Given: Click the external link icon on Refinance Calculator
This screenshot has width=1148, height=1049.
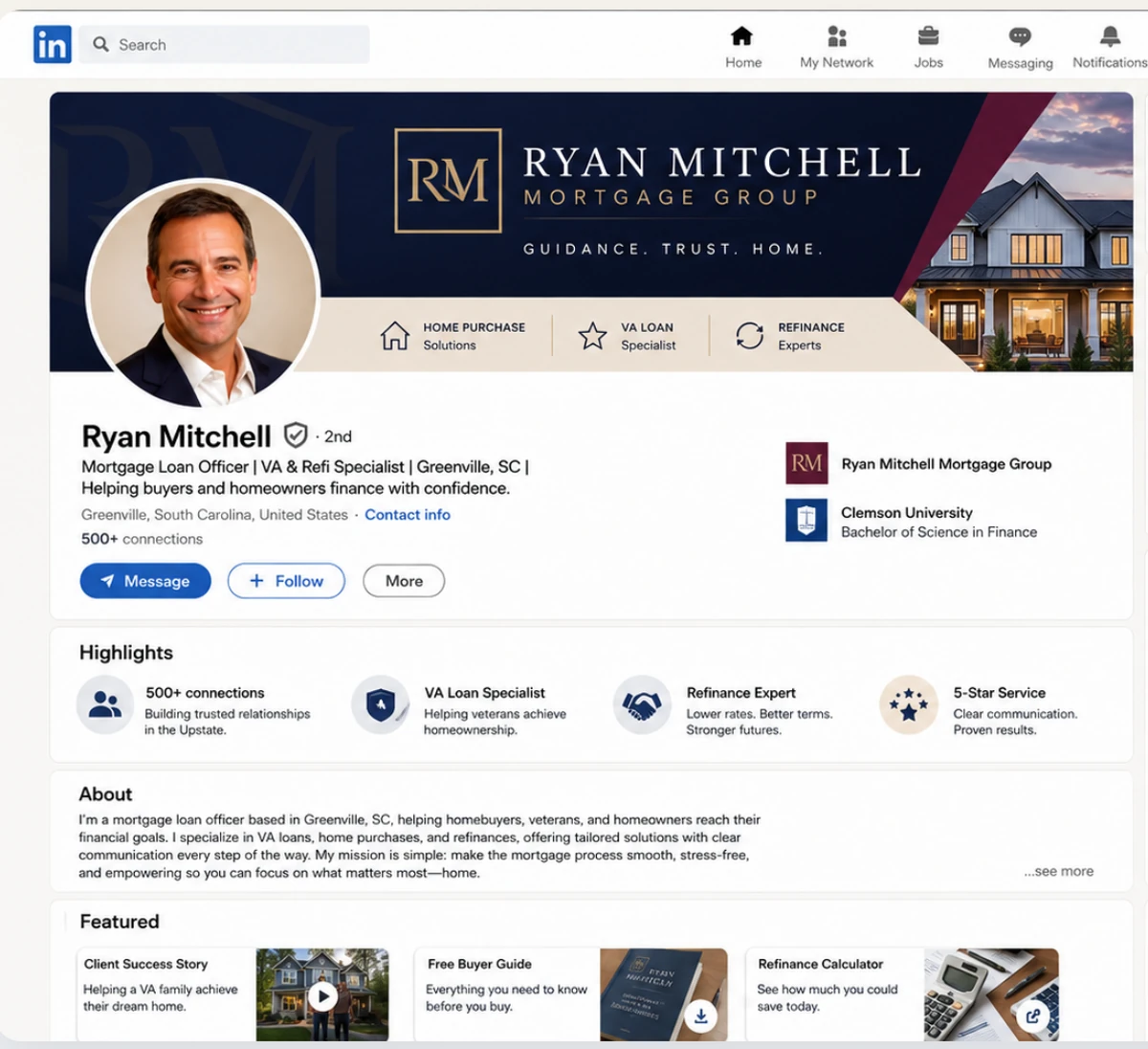Looking at the screenshot, I should (1032, 1016).
